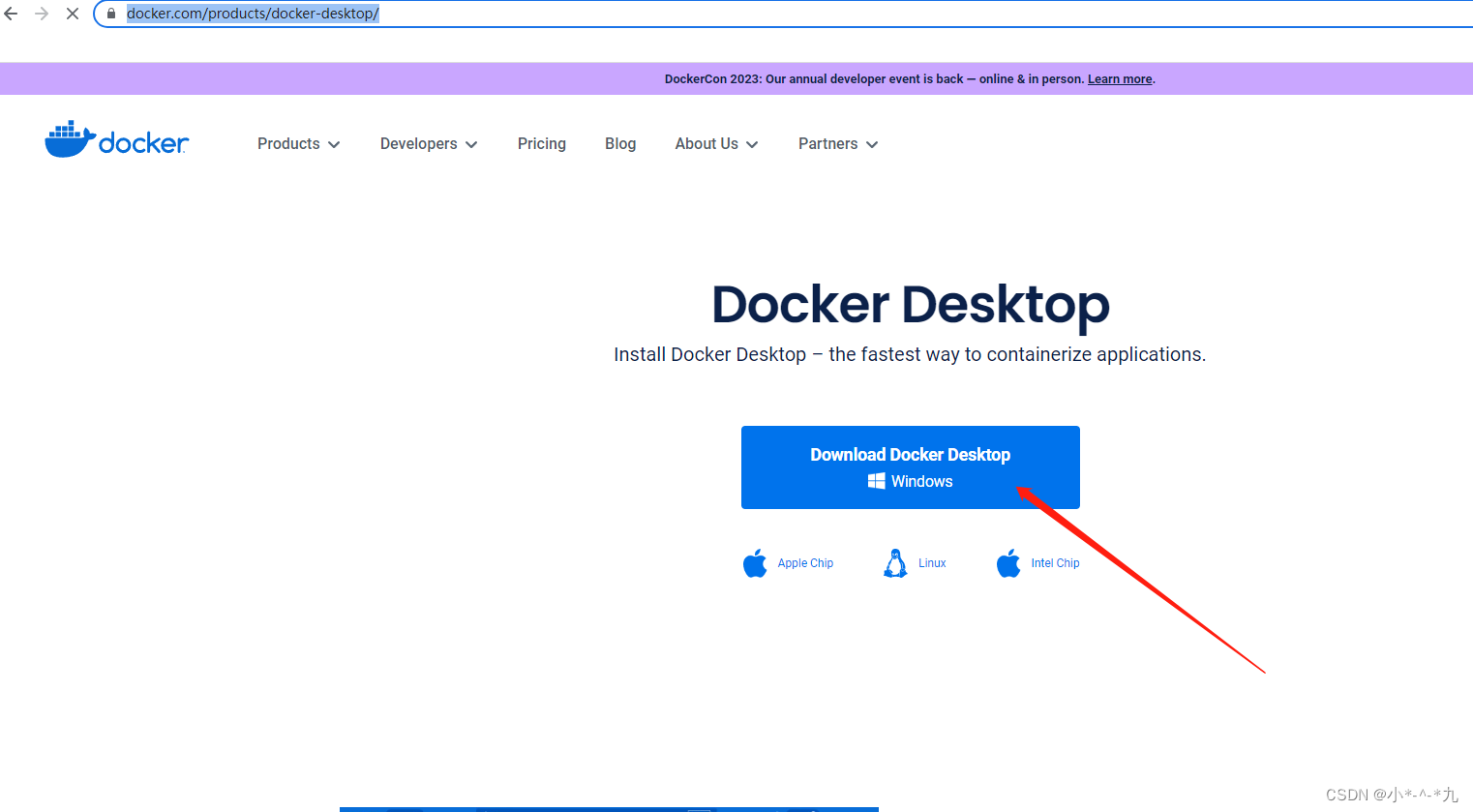The image size is (1473, 812).
Task: Expand the Partners menu
Action: tap(838, 144)
